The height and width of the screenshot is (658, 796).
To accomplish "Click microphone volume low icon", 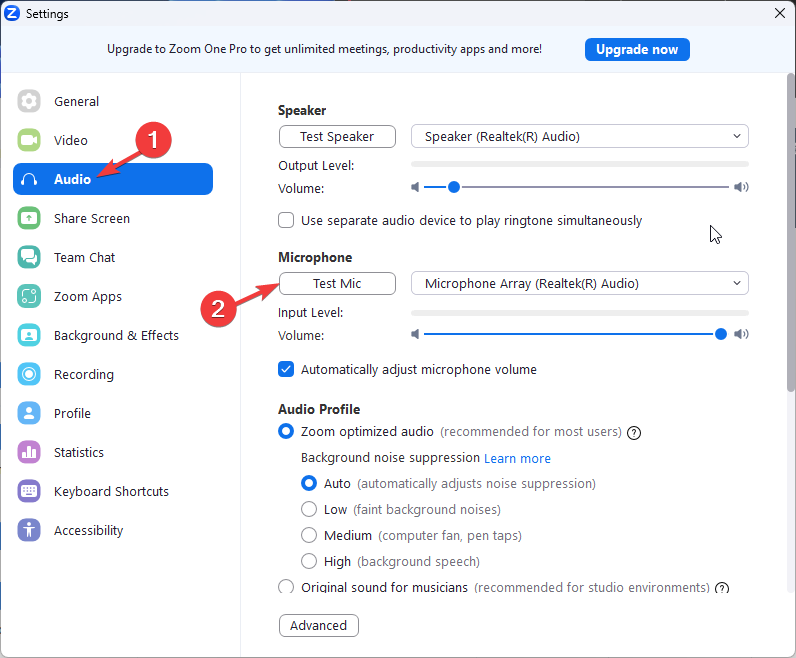I will [x=415, y=334].
